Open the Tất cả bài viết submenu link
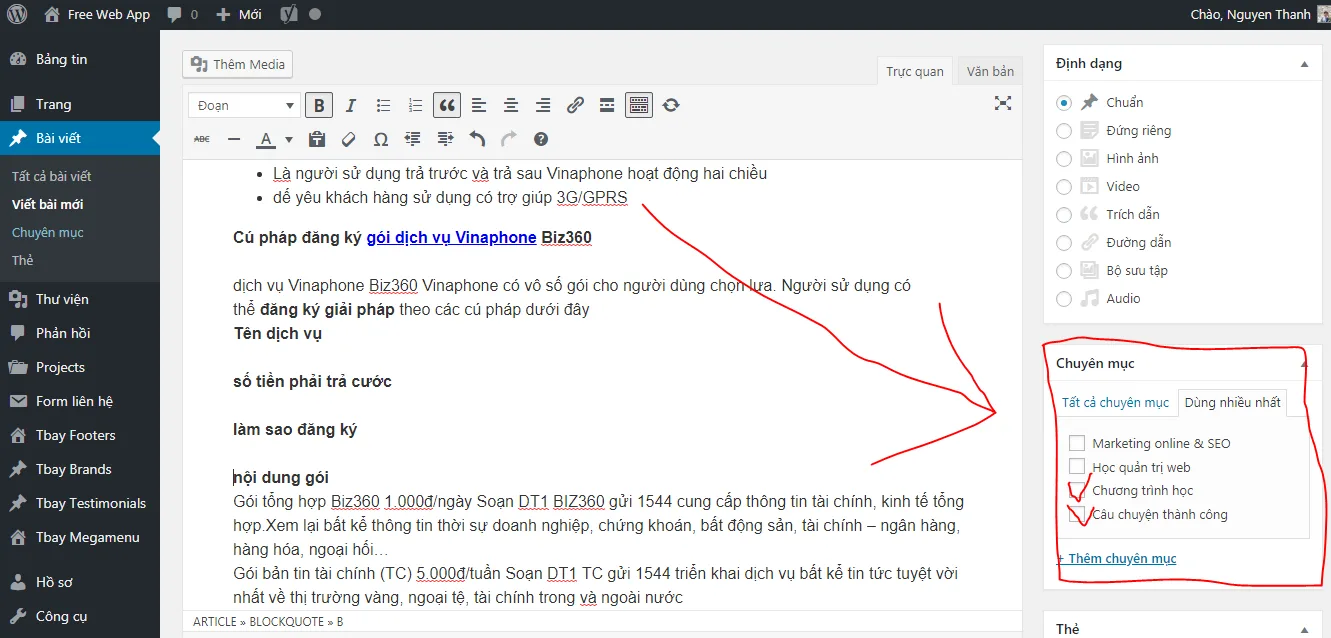The width and height of the screenshot is (1331, 638). pos(51,176)
